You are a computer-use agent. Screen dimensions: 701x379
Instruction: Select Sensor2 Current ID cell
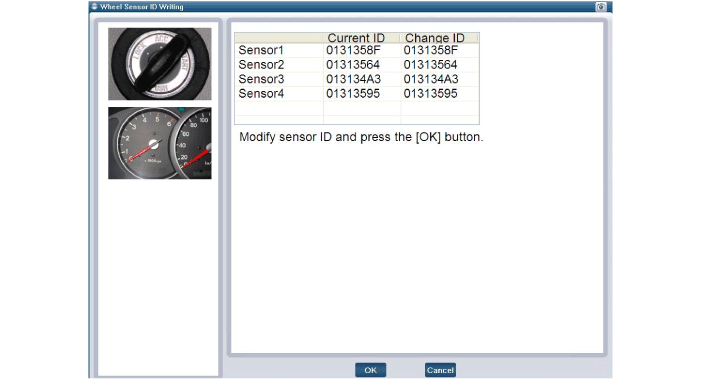point(362,65)
